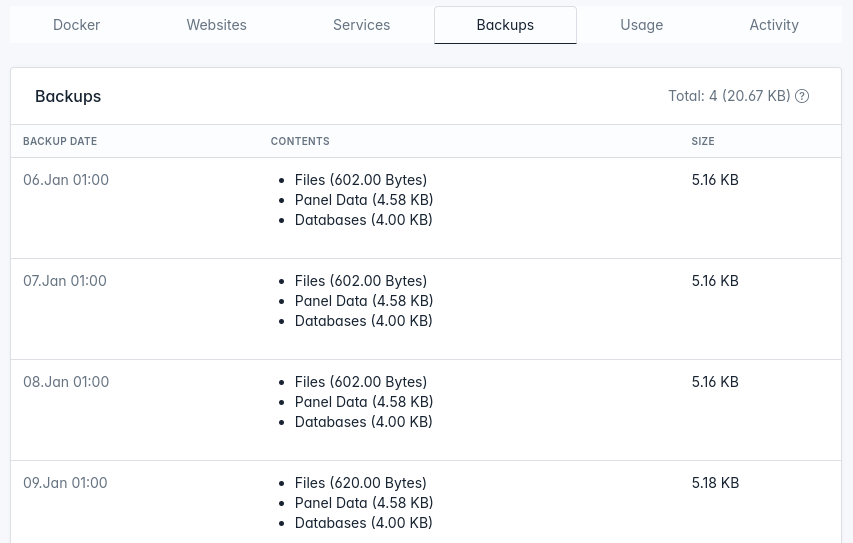Click the 5.16 KB size of 08.Jan backup

point(715,382)
